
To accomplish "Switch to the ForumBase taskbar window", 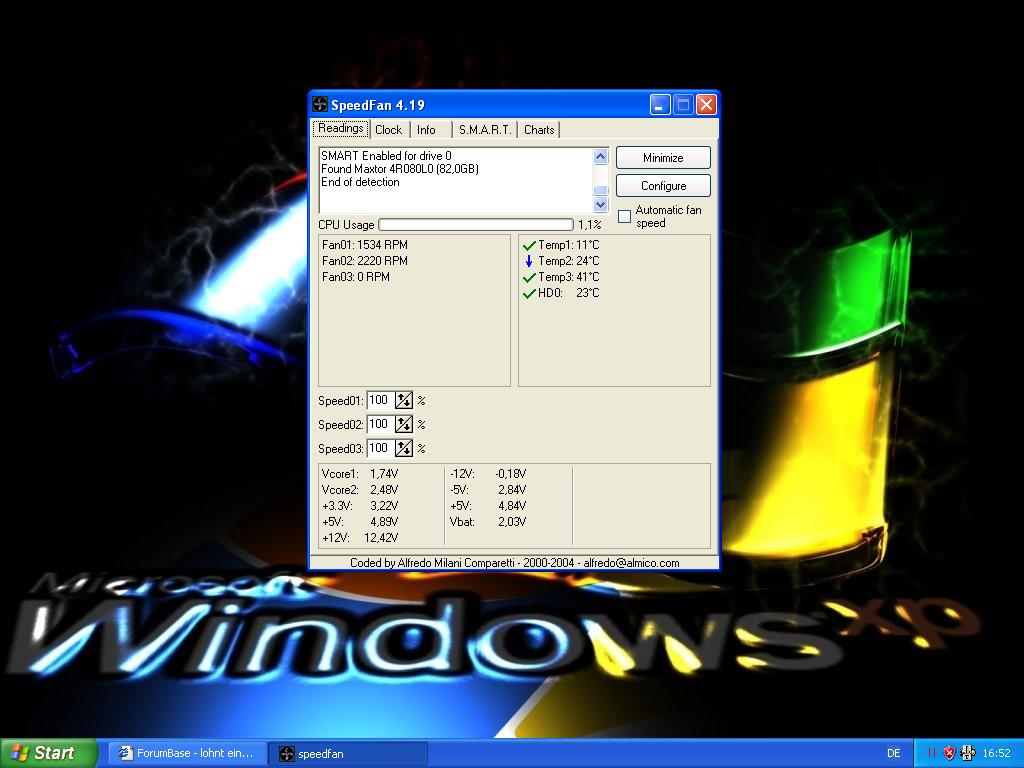I will click(x=187, y=754).
